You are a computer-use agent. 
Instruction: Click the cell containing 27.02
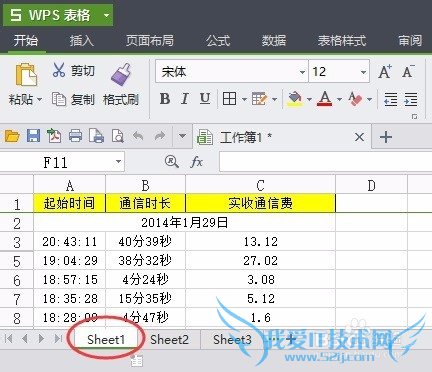(260, 260)
